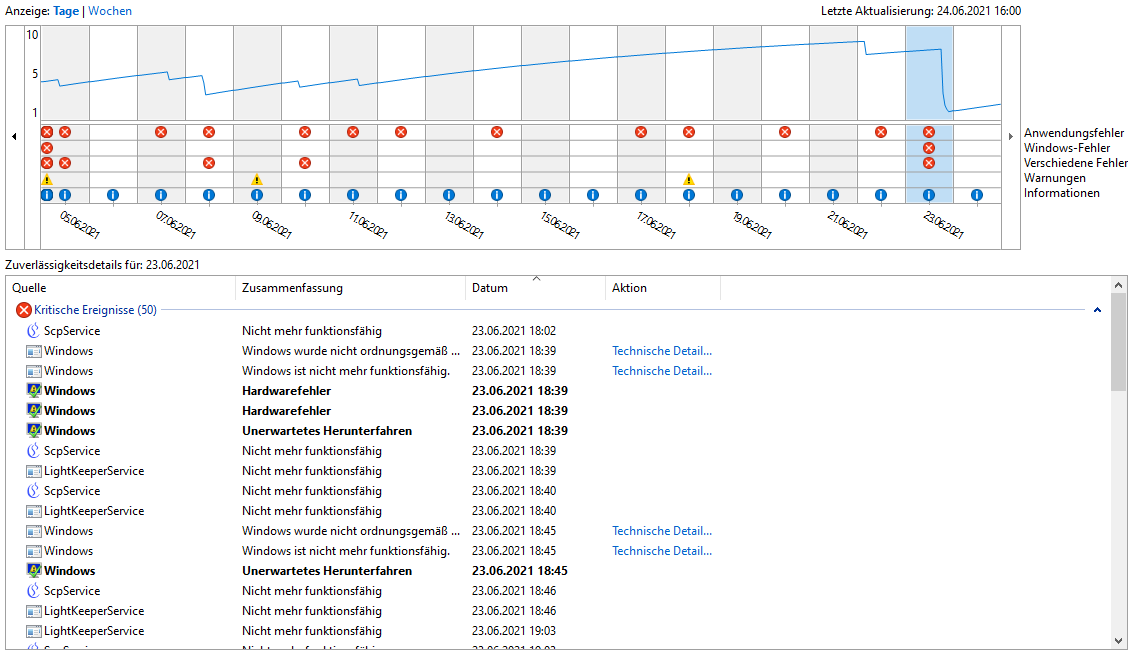1132x650 pixels.
Task: Click the information icon for 21.06.2021
Action: (x=833, y=195)
